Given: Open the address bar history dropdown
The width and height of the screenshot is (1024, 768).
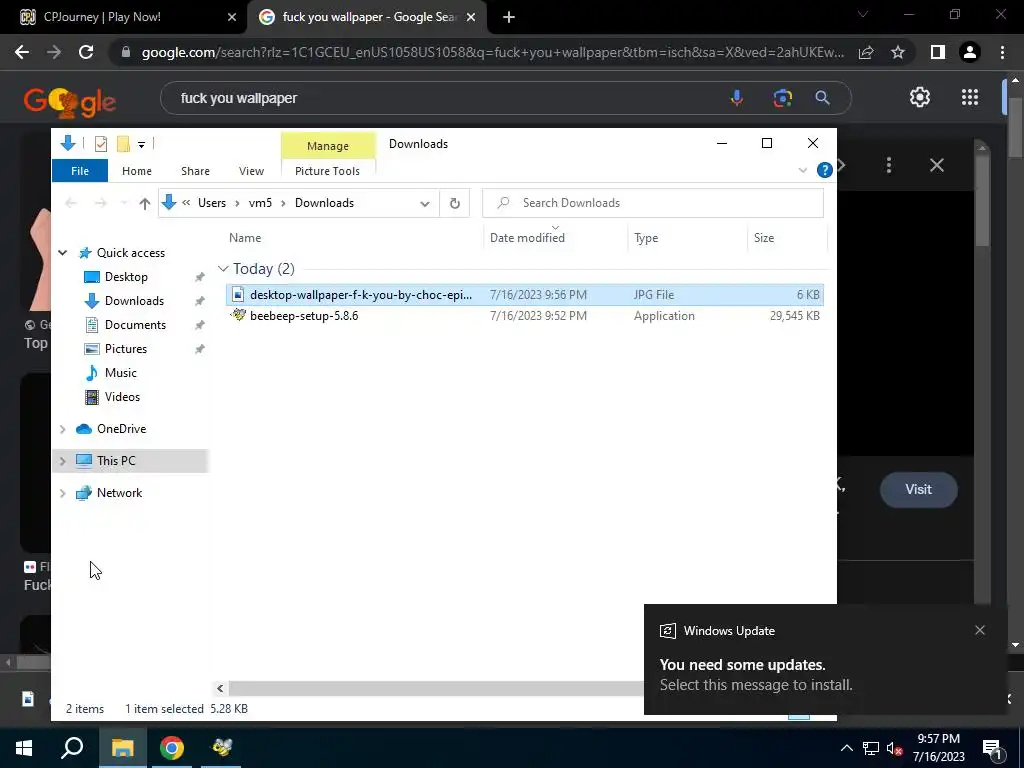Looking at the screenshot, I should (x=424, y=203).
